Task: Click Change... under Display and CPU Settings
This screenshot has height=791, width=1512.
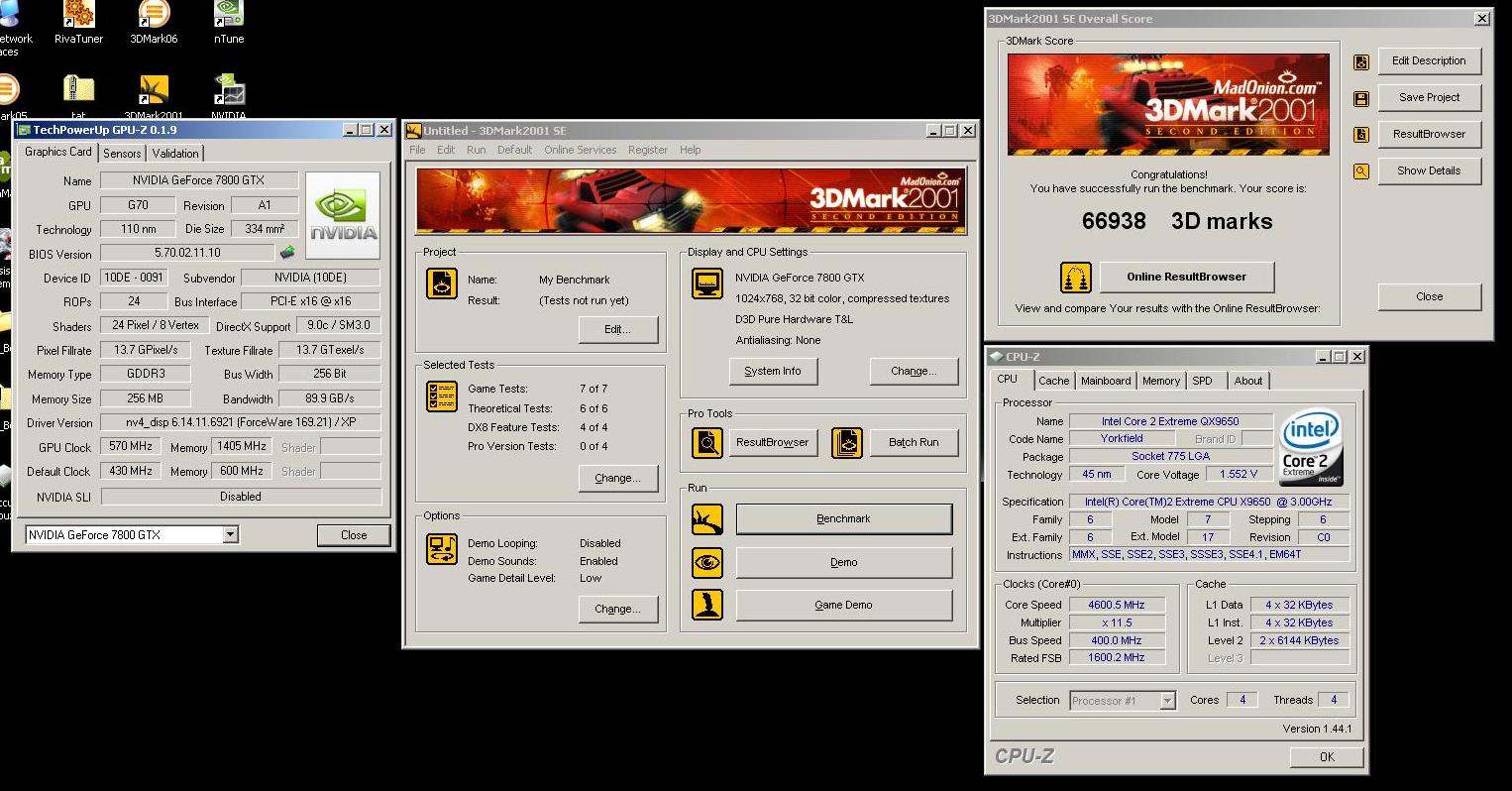Action: coord(914,371)
